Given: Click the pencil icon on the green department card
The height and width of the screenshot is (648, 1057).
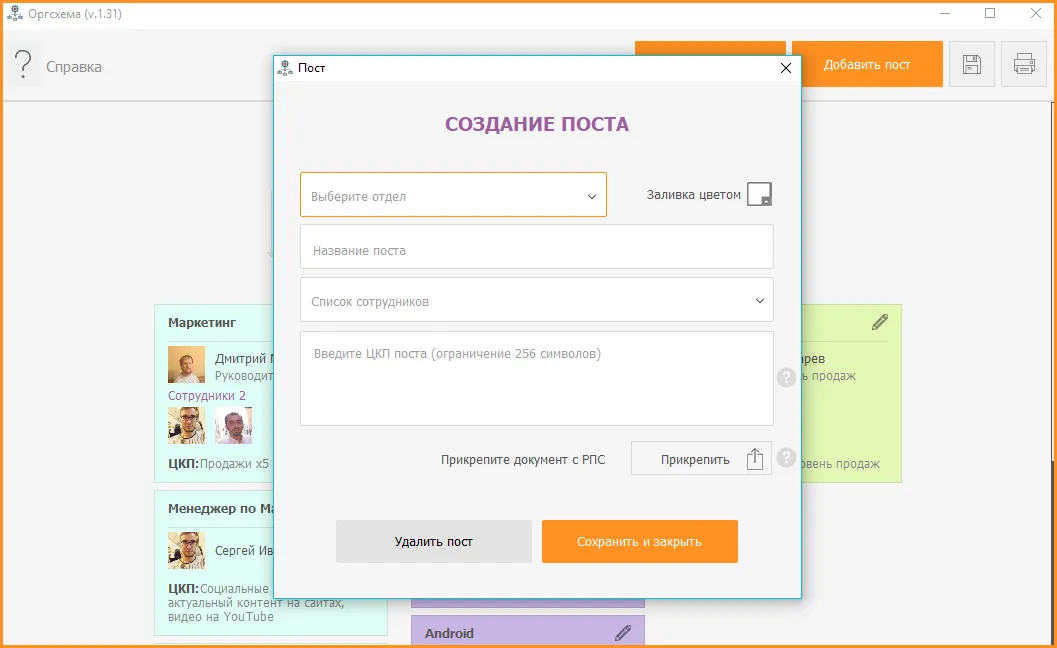Looking at the screenshot, I should pos(880,321).
